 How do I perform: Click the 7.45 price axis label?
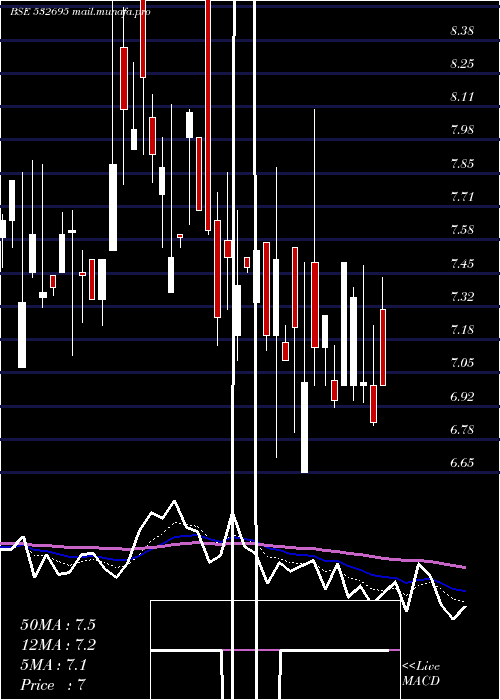(x=462, y=263)
